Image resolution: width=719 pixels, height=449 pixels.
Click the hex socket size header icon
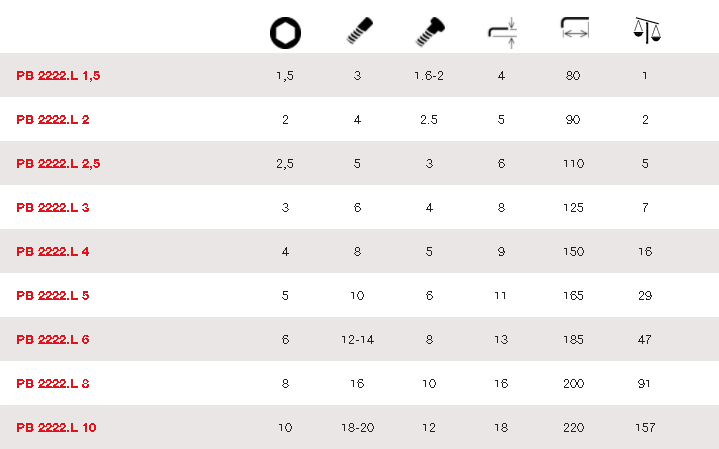285,33
